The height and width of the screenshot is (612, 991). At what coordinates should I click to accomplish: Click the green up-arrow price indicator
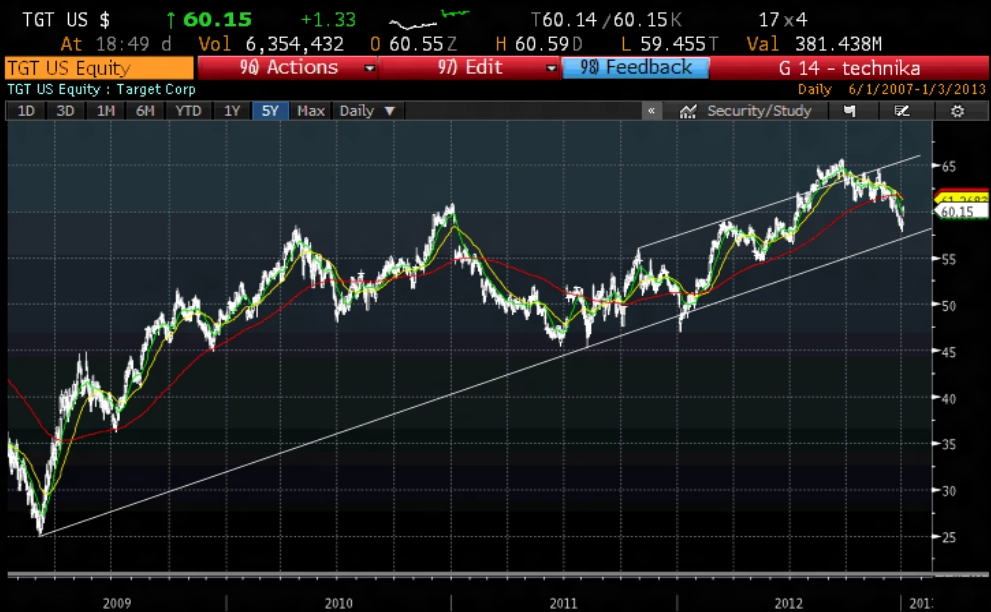click(x=171, y=20)
